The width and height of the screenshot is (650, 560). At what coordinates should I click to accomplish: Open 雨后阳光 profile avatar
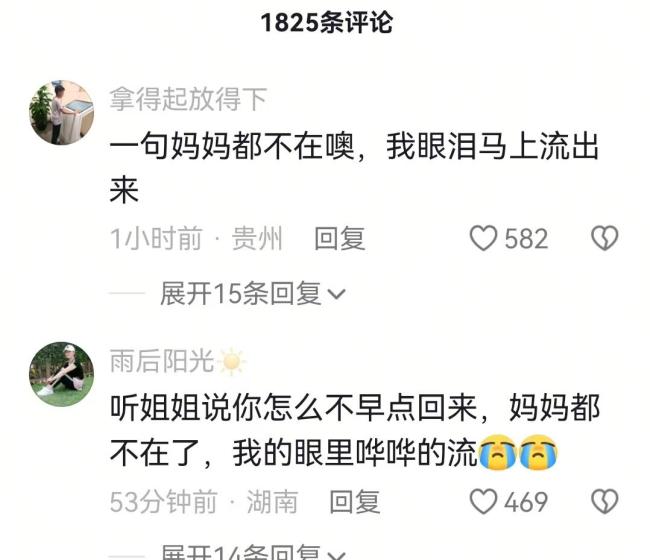[61, 374]
